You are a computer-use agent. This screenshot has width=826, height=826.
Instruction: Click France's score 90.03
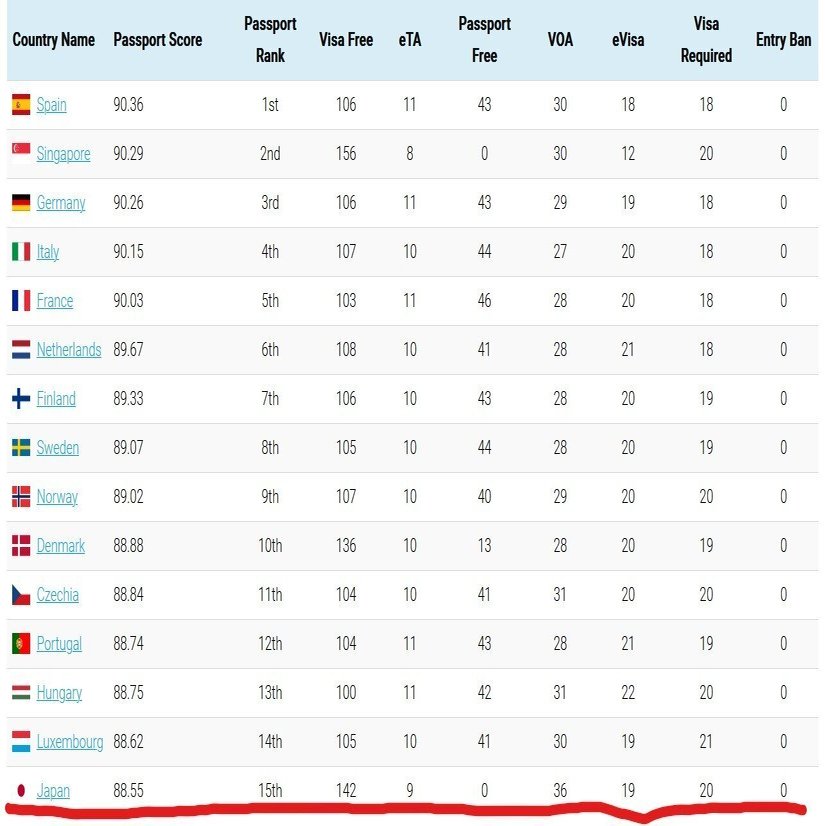point(128,300)
